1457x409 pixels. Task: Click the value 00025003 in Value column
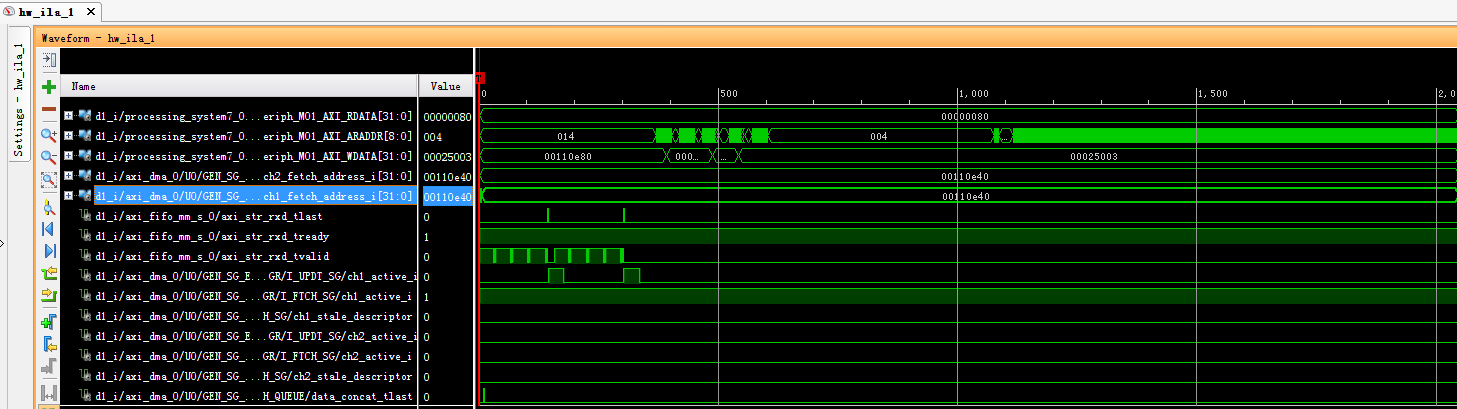pyautogui.click(x=445, y=156)
